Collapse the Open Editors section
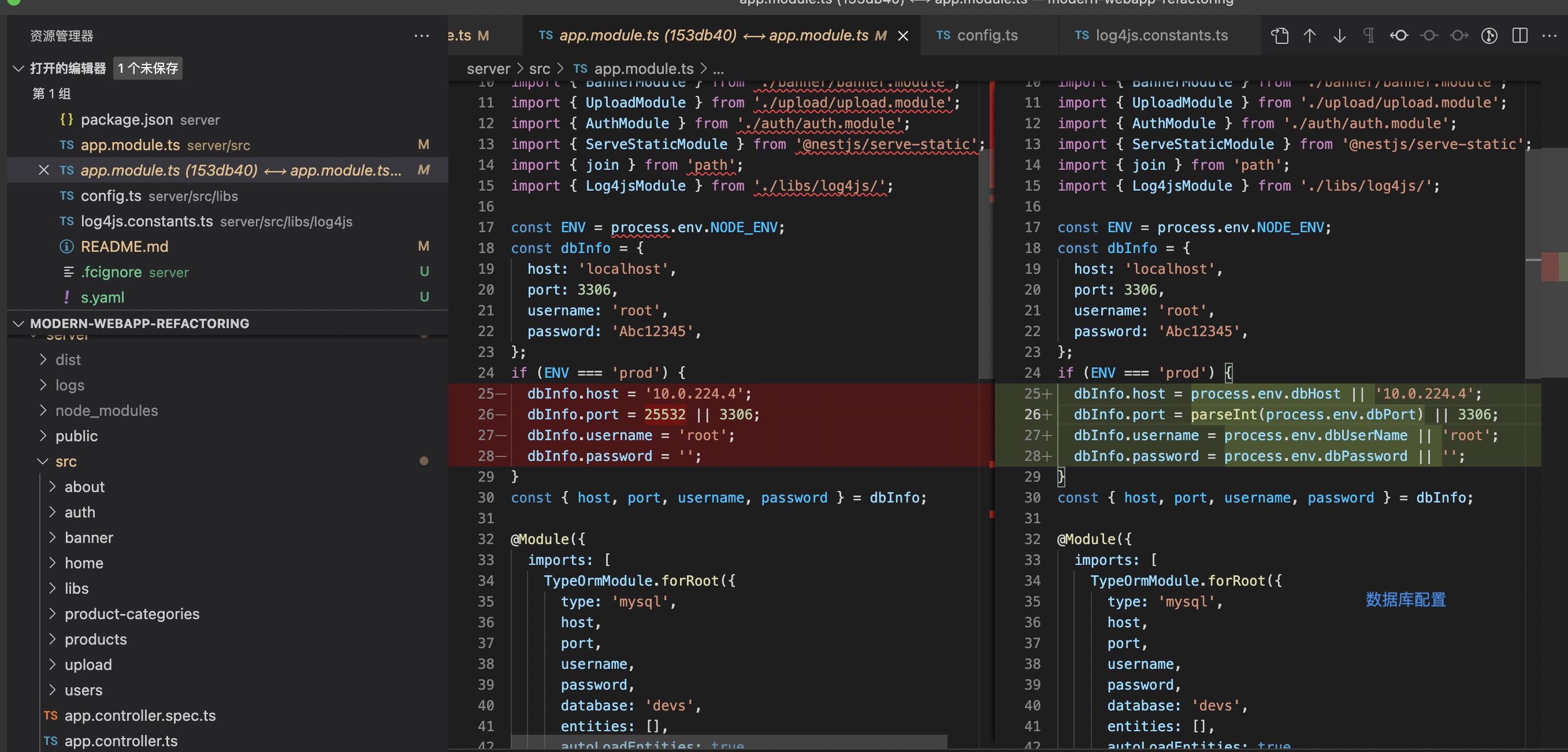This screenshot has height=752, width=1568. 18,68
